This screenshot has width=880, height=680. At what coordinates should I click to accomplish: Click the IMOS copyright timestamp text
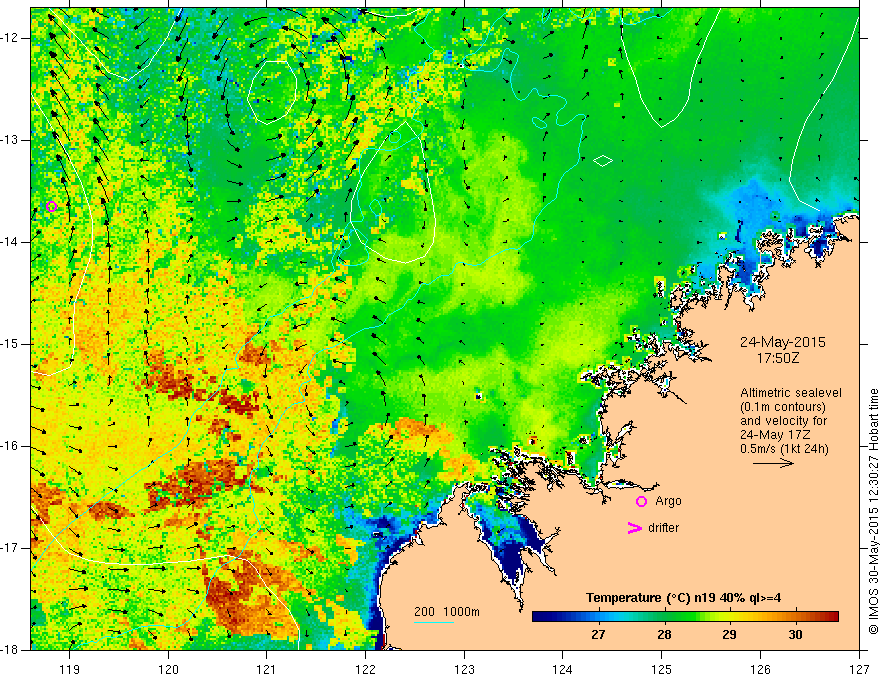[873, 509]
